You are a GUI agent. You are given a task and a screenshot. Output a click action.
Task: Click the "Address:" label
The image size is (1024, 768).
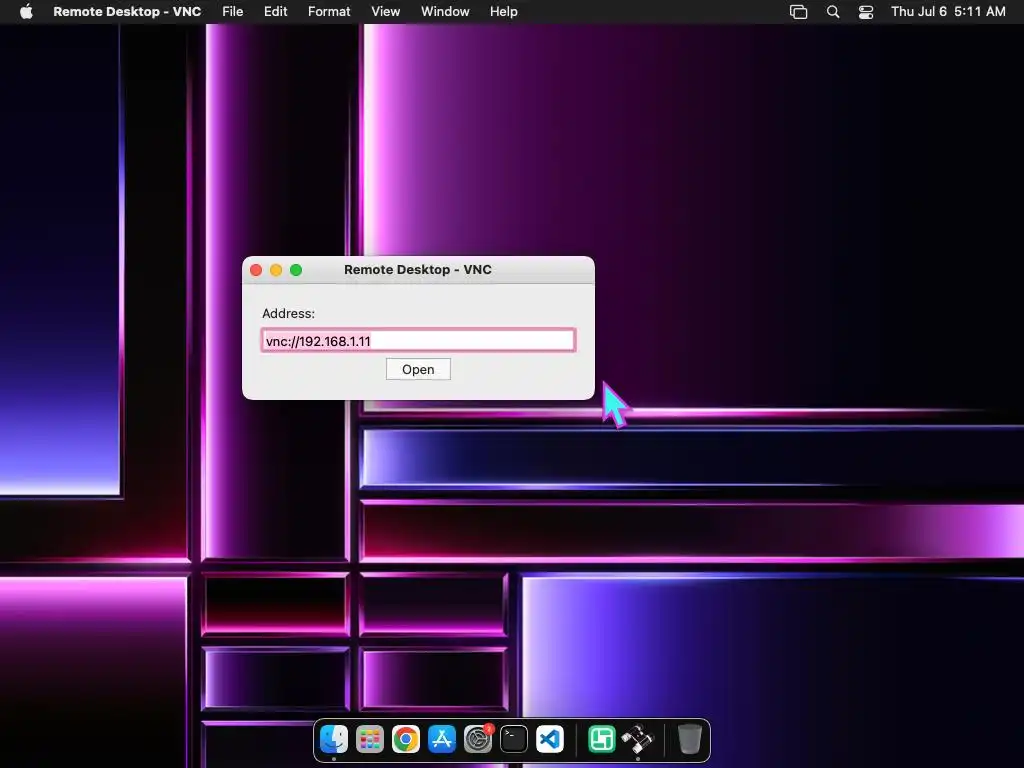(288, 313)
